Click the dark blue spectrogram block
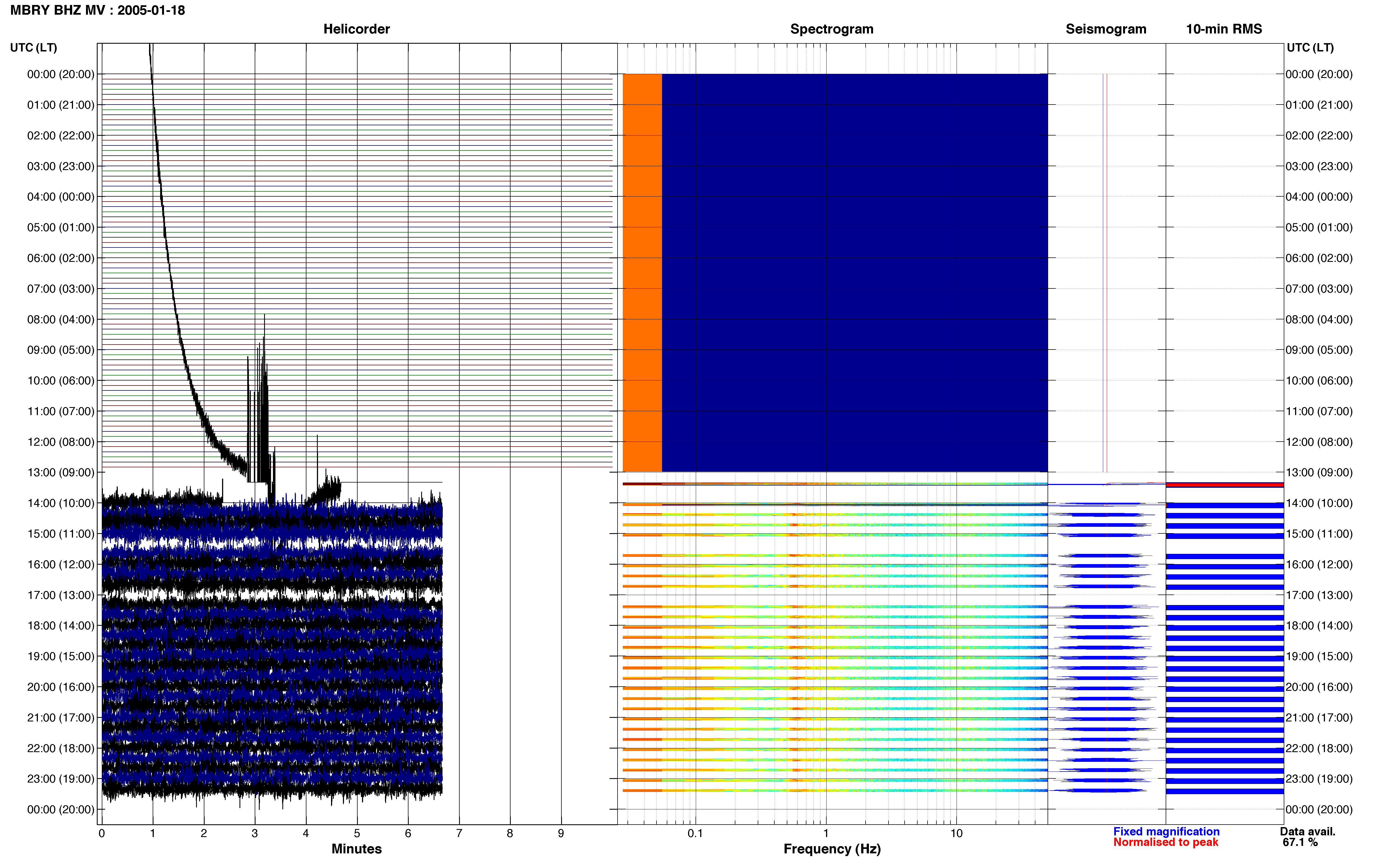 pyautogui.click(x=855, y=273)
